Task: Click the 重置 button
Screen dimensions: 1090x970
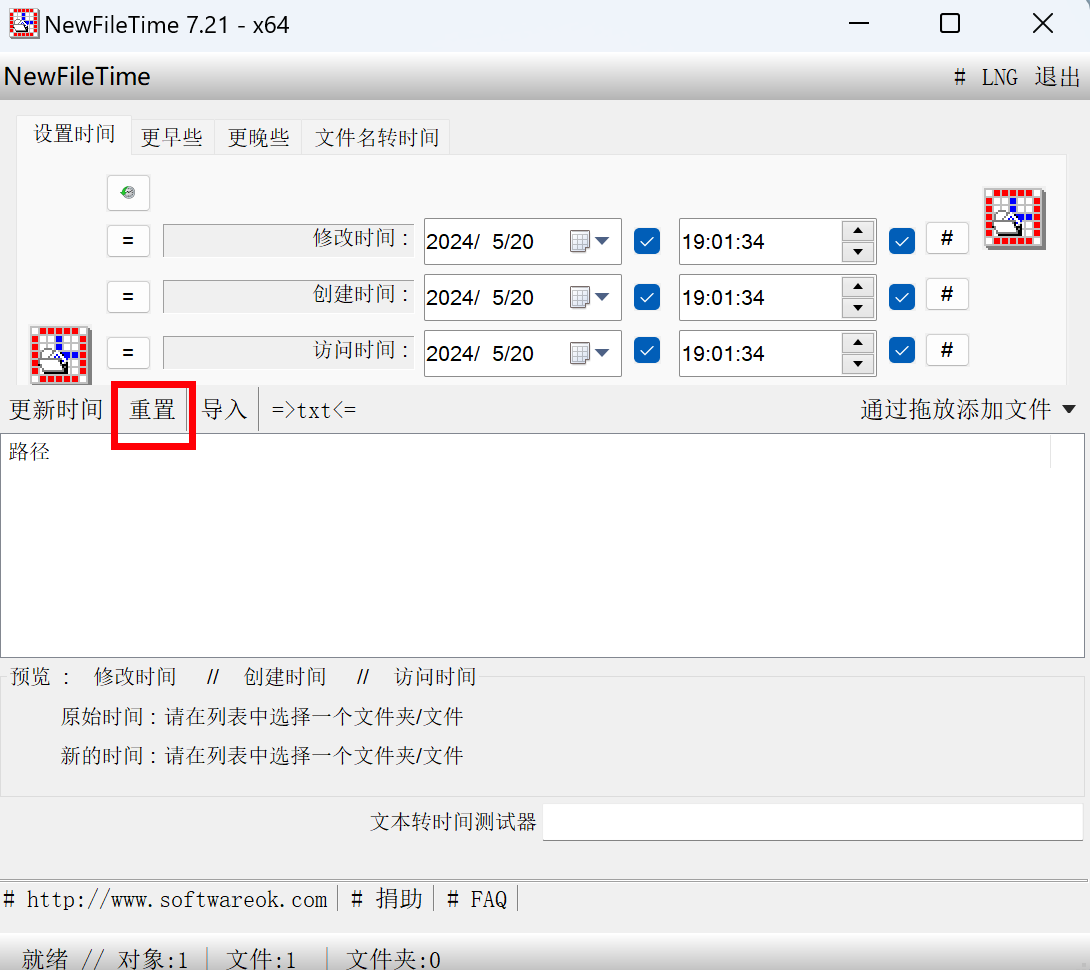Action: (152, 409)
